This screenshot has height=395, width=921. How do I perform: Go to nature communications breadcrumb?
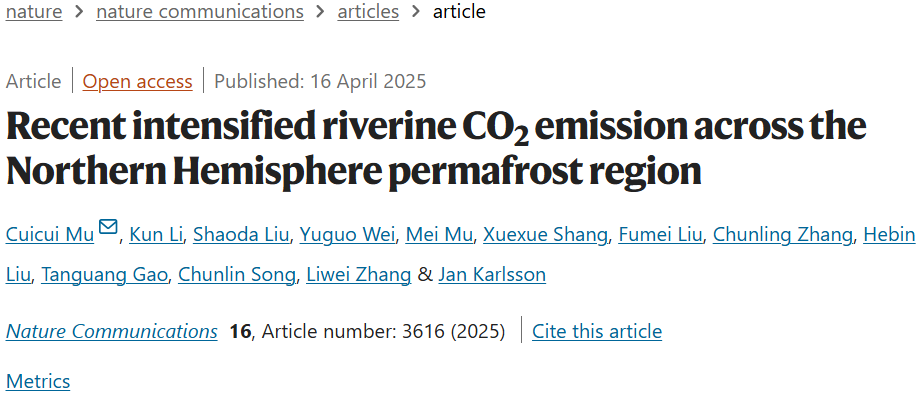click(x=200, y=11)
